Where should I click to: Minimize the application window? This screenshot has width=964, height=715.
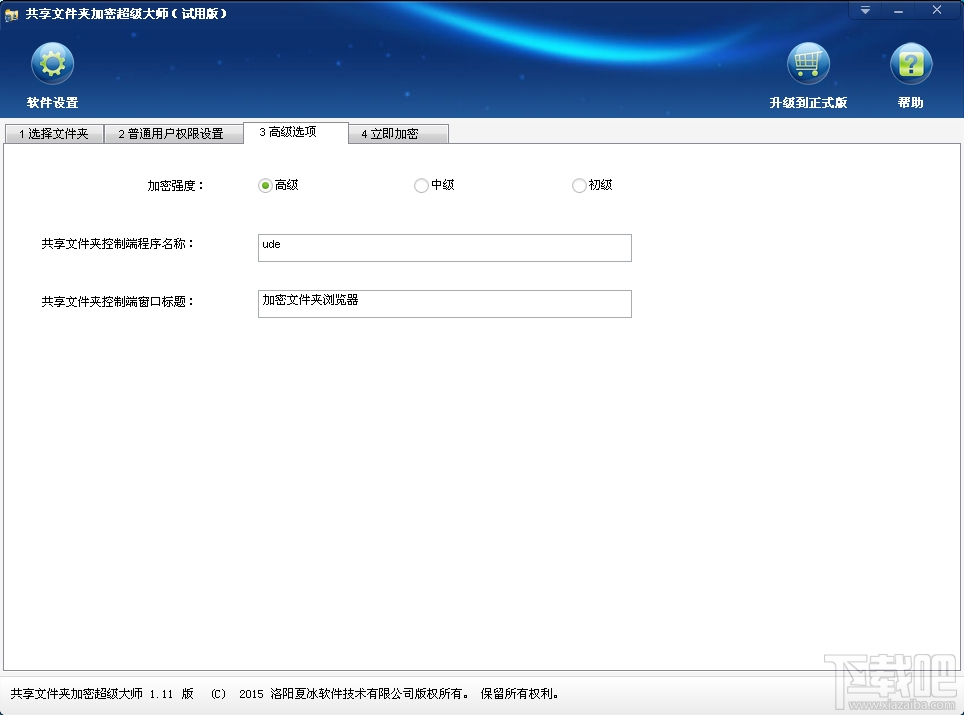[898, 10]
